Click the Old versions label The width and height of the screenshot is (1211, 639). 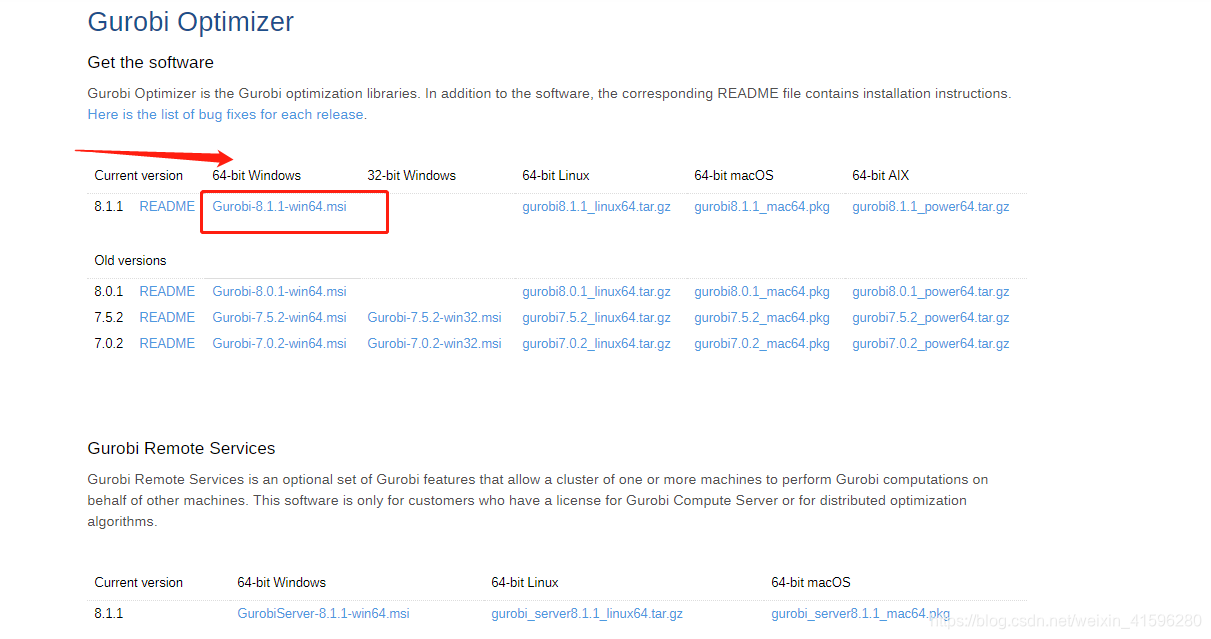click(130, 260)
